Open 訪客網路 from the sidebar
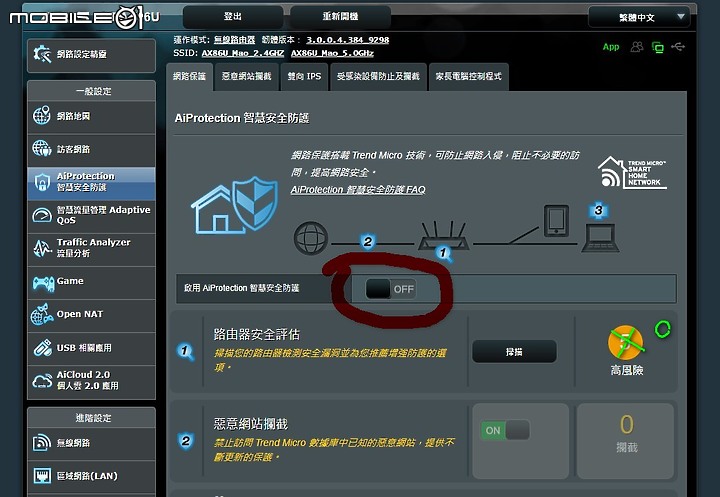Screen dimensions: 720x497 91,150
